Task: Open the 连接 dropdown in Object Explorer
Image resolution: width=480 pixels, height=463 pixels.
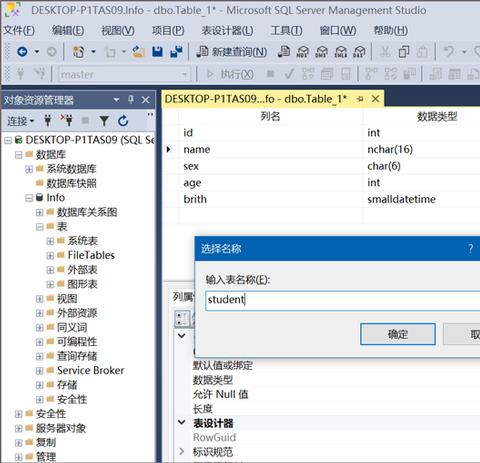Action: point(21,121)
